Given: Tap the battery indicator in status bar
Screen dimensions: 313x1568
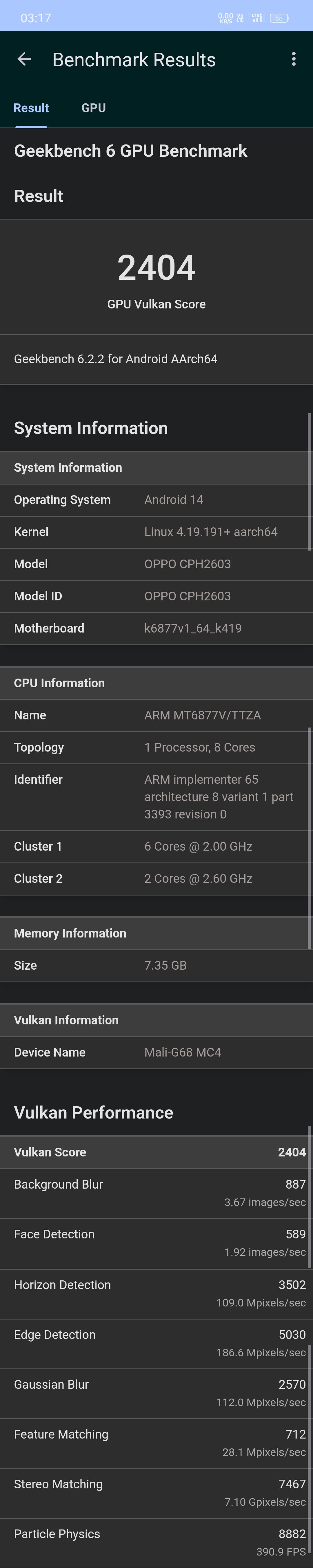Looking at the screenshot, I should click(x=279, y=18).
